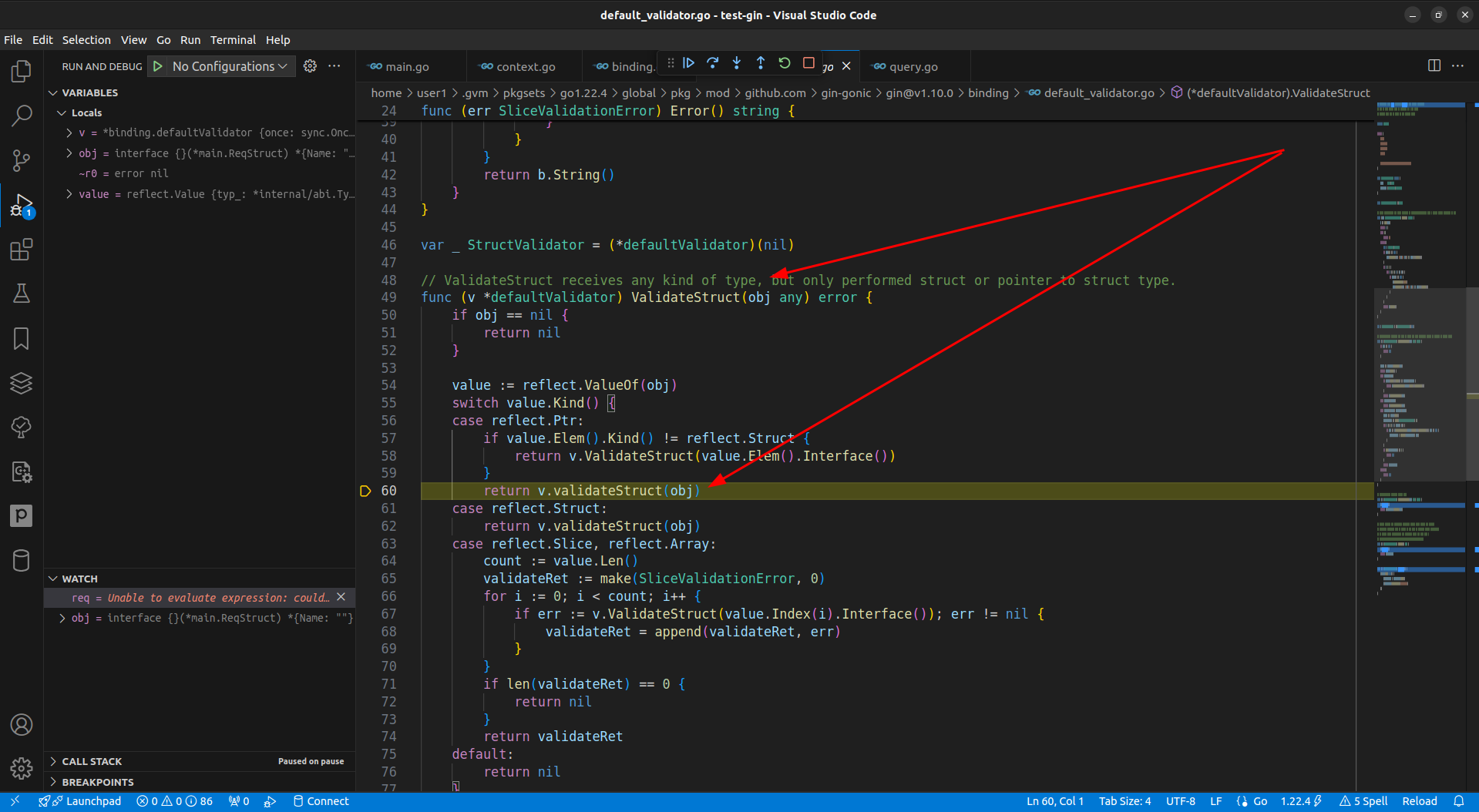Split the editor to the right
This screenshot has height=812, width=1479.
point(1434,66)
